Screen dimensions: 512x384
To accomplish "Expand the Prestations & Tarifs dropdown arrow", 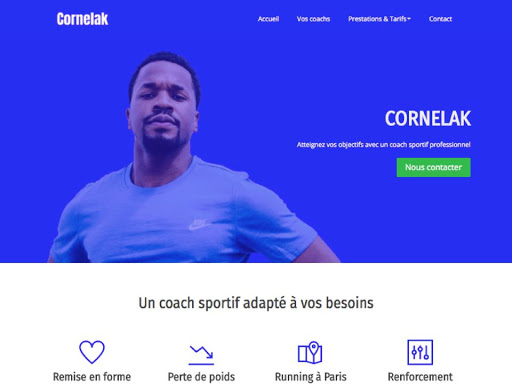I will [409, 19].
